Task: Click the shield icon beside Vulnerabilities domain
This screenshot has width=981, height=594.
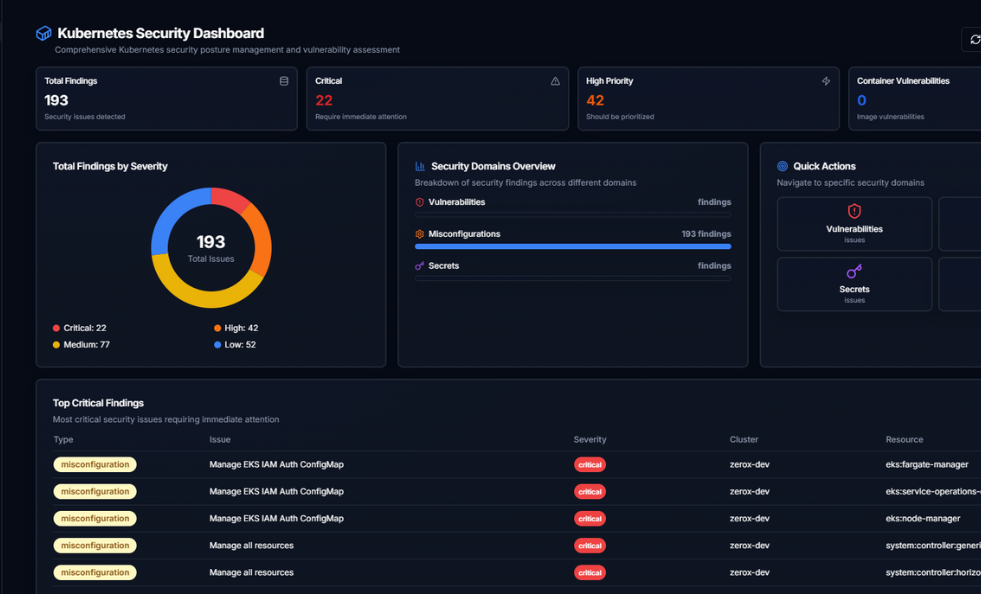Action: [x=420, y=202]
